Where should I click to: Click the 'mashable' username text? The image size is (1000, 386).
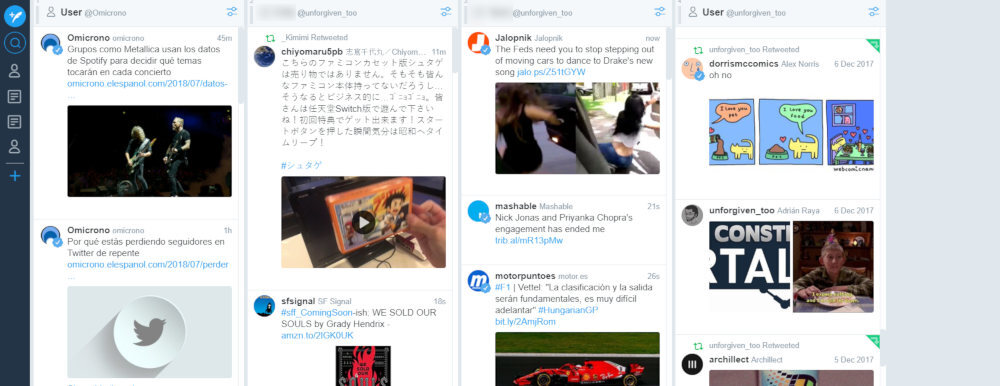[515, 206]
